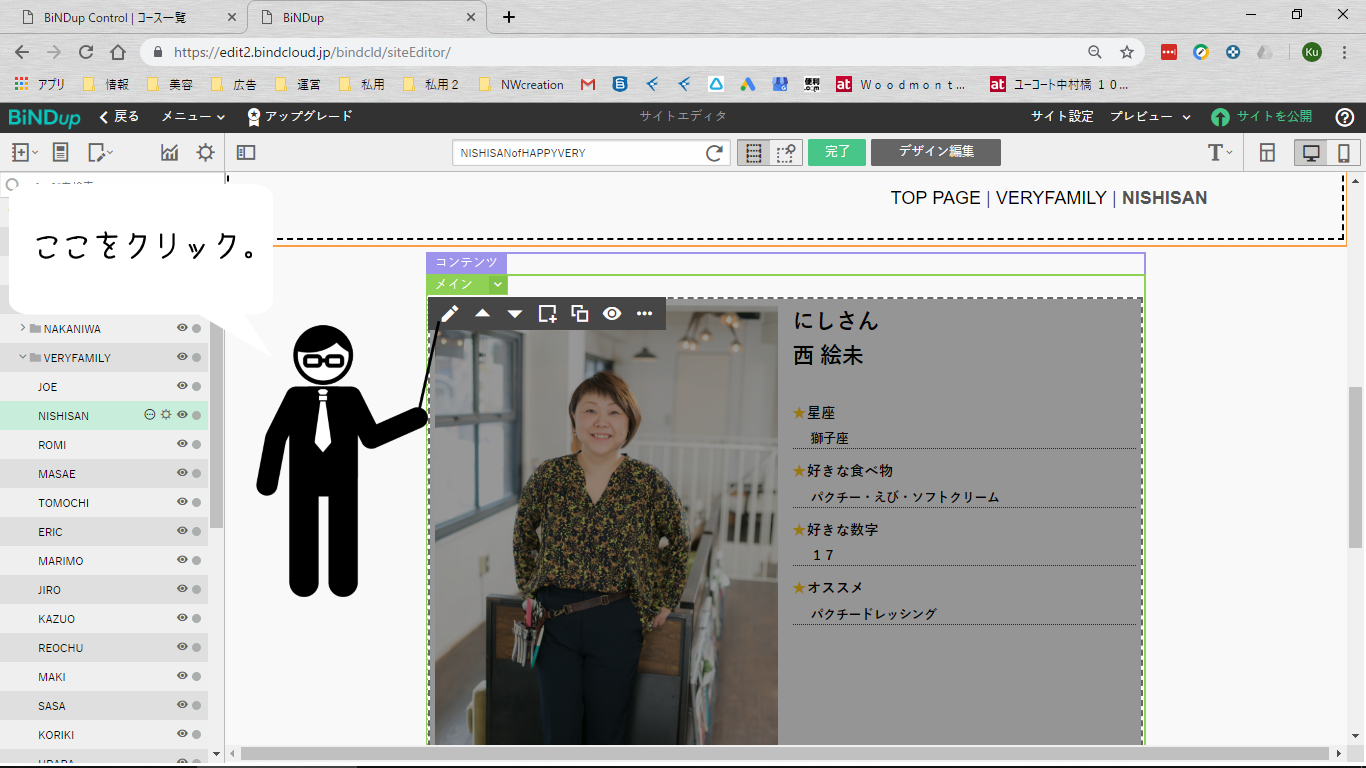Switch to smartphone preview
The width and height of the screenshot is (1366, 768).
click(1344, 152)
